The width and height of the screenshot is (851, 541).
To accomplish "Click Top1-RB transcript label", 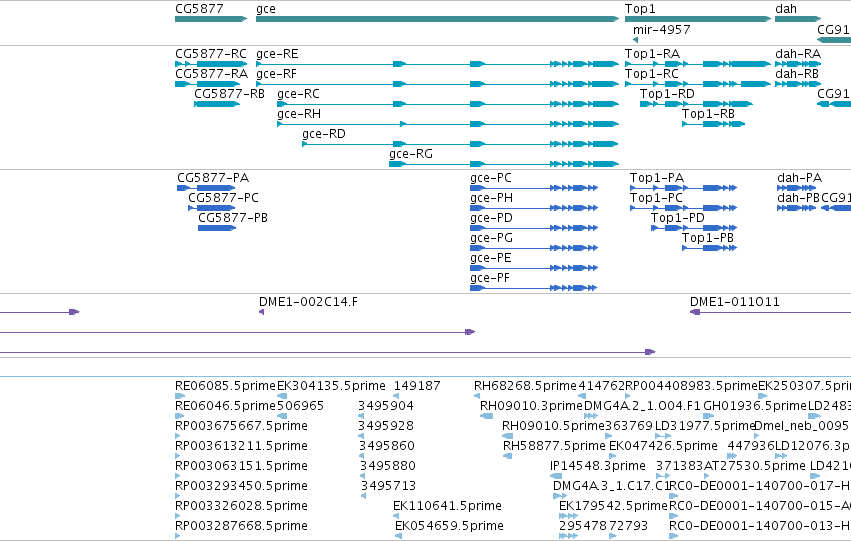I will pos(708,114).
